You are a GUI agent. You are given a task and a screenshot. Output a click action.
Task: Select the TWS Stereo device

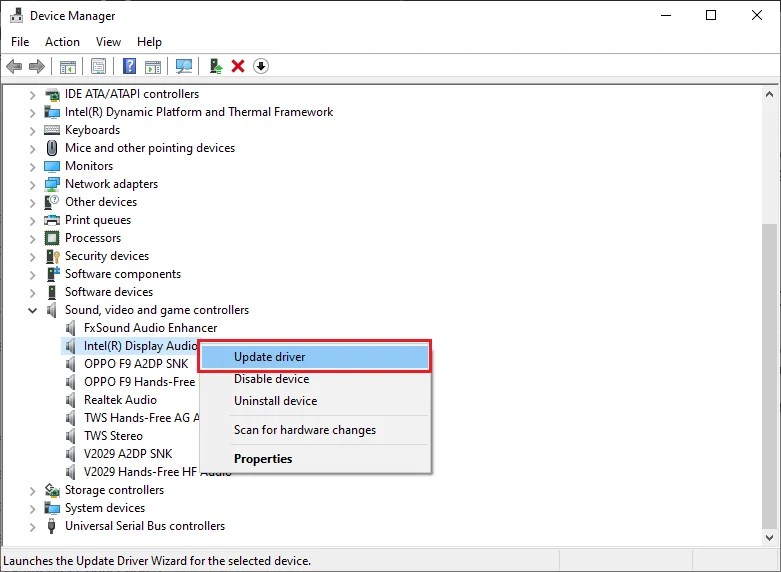(x=113, y=435)
